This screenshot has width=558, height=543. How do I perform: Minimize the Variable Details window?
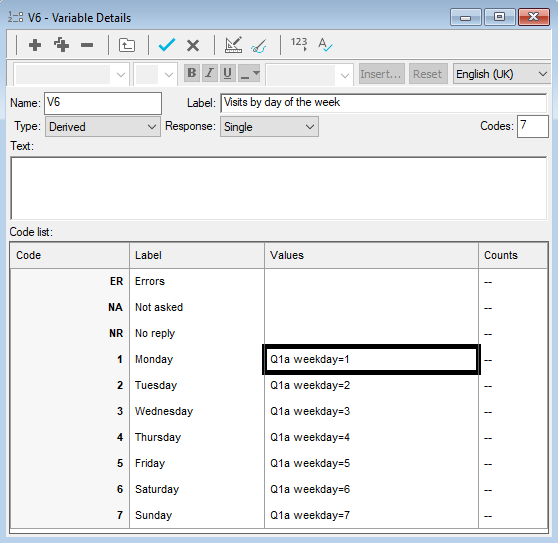(465, 17)
